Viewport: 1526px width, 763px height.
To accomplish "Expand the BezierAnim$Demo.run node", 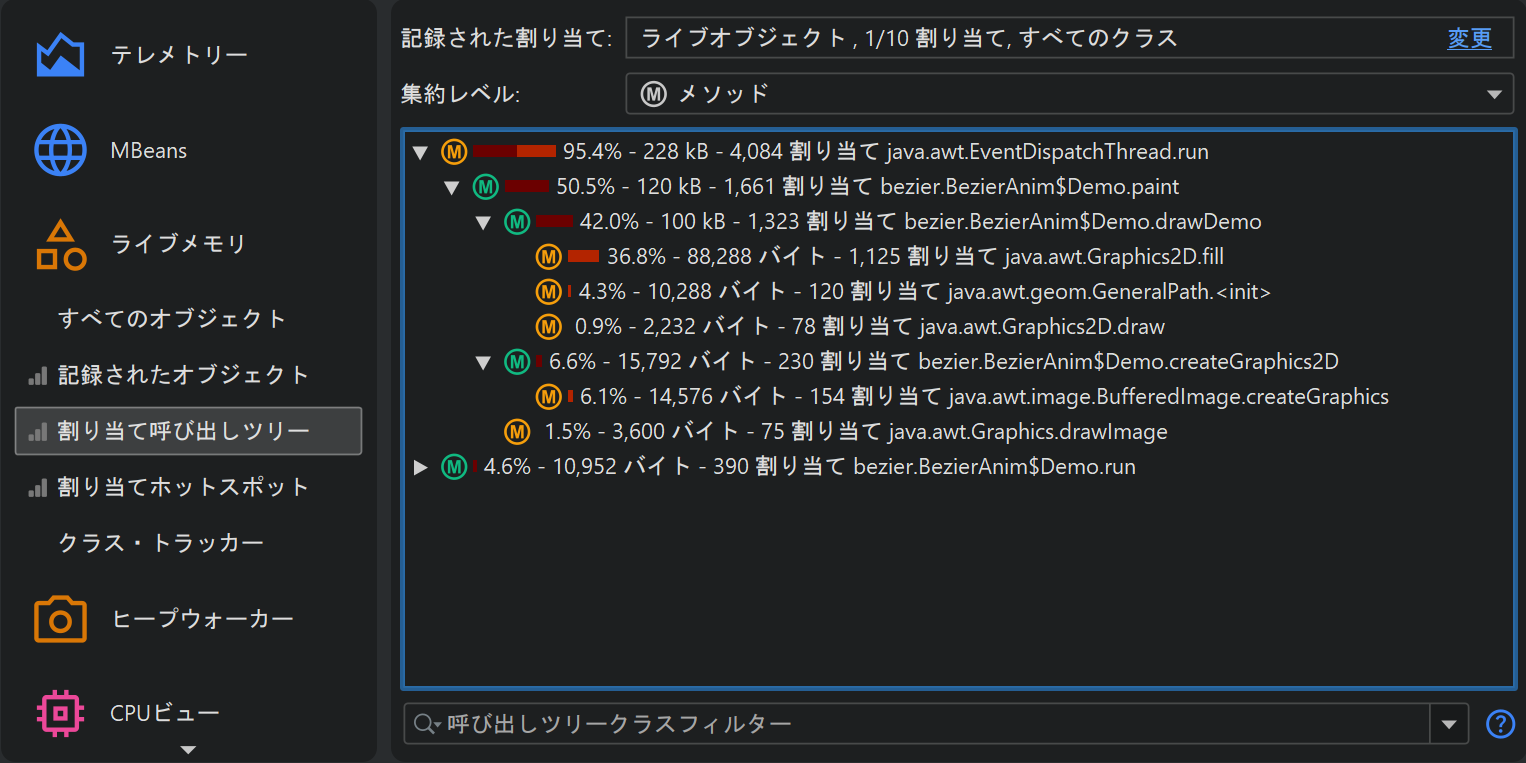I will [x=421, y=467].
